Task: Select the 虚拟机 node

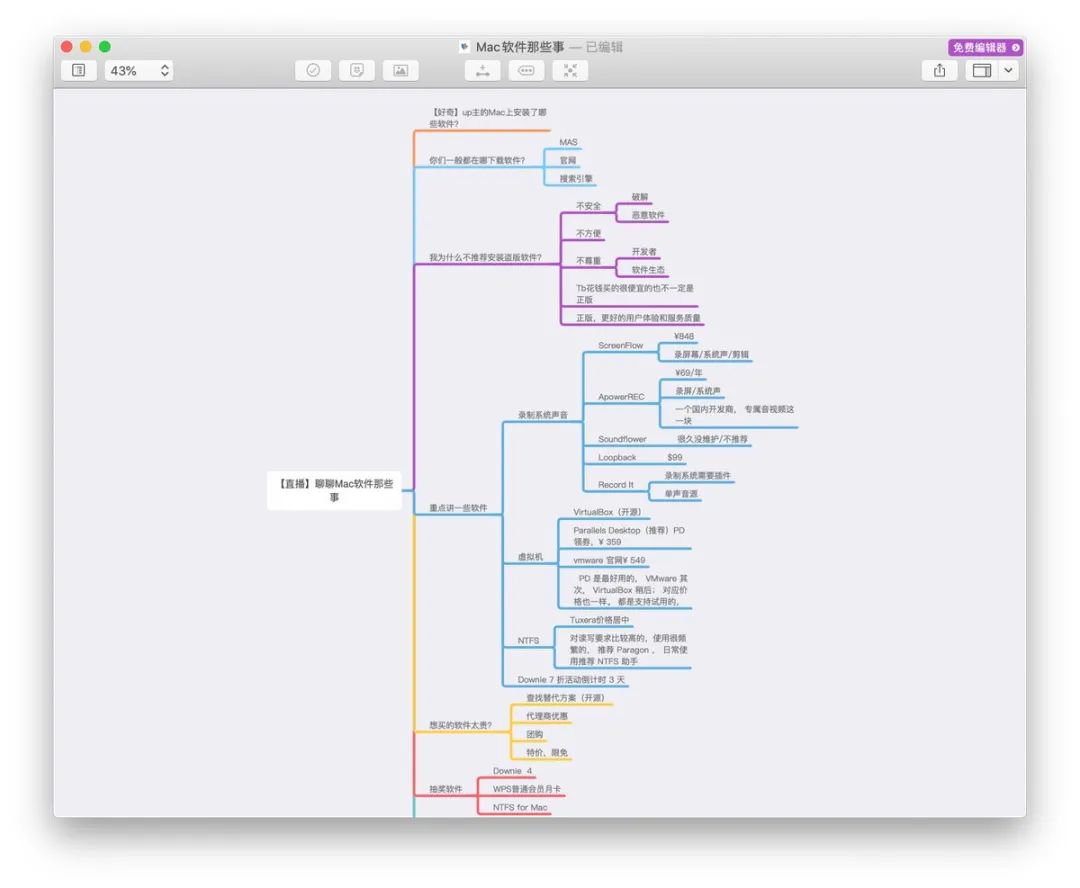Action: pyautogui.click(x=530, y=557)
